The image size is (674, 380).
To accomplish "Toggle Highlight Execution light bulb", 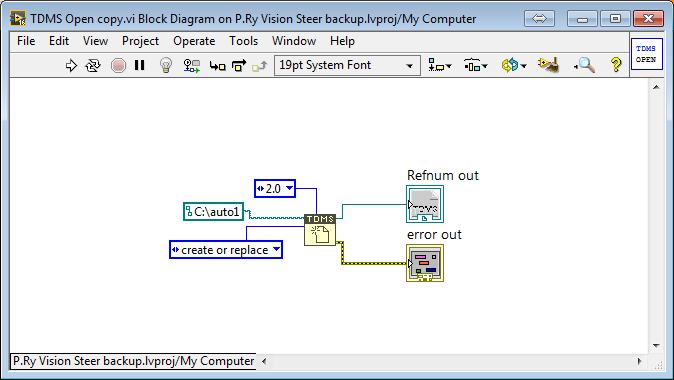I will (x=166, y=65).
